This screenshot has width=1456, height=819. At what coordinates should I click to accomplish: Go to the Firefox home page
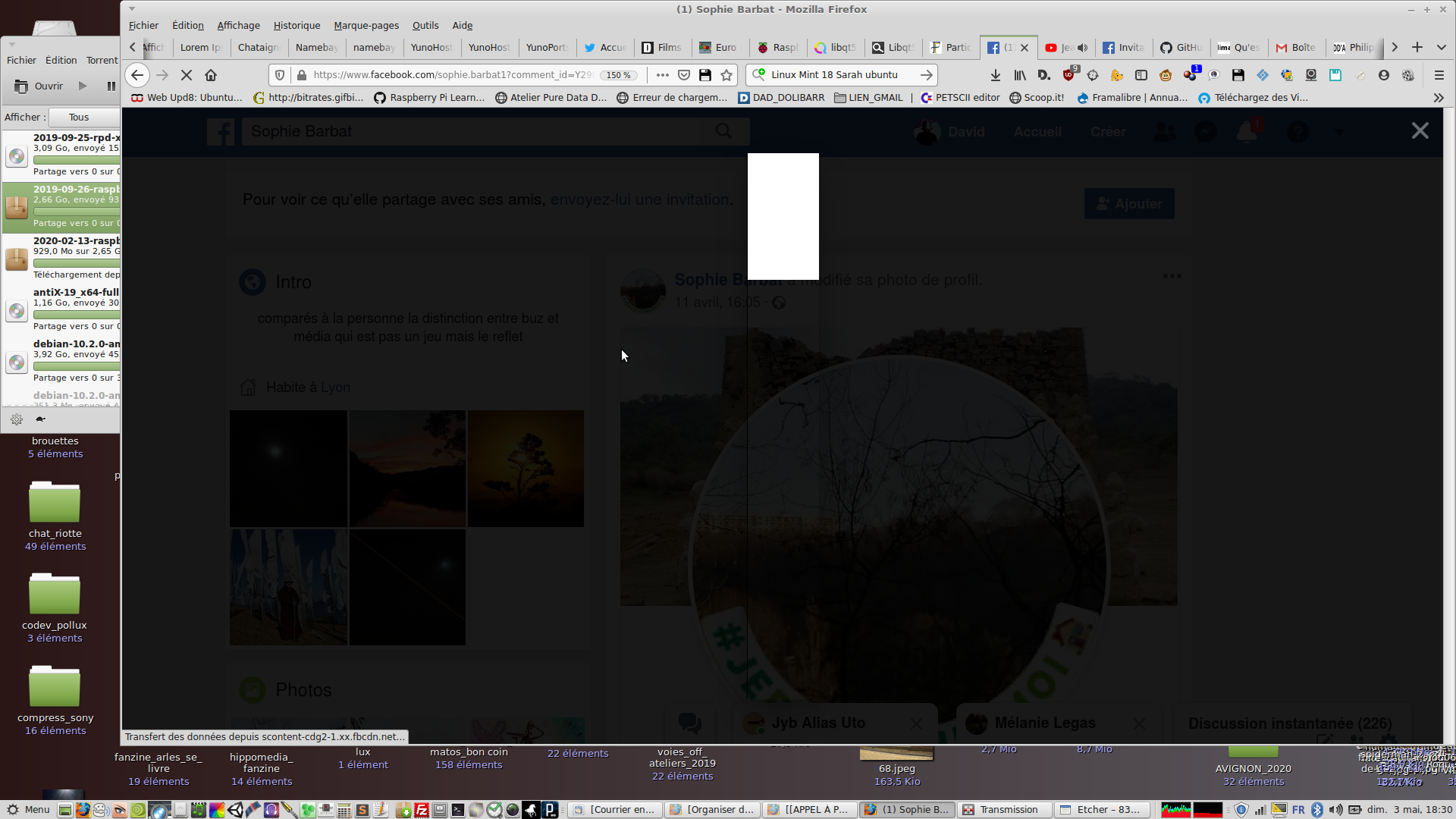(x=211, y=75)
